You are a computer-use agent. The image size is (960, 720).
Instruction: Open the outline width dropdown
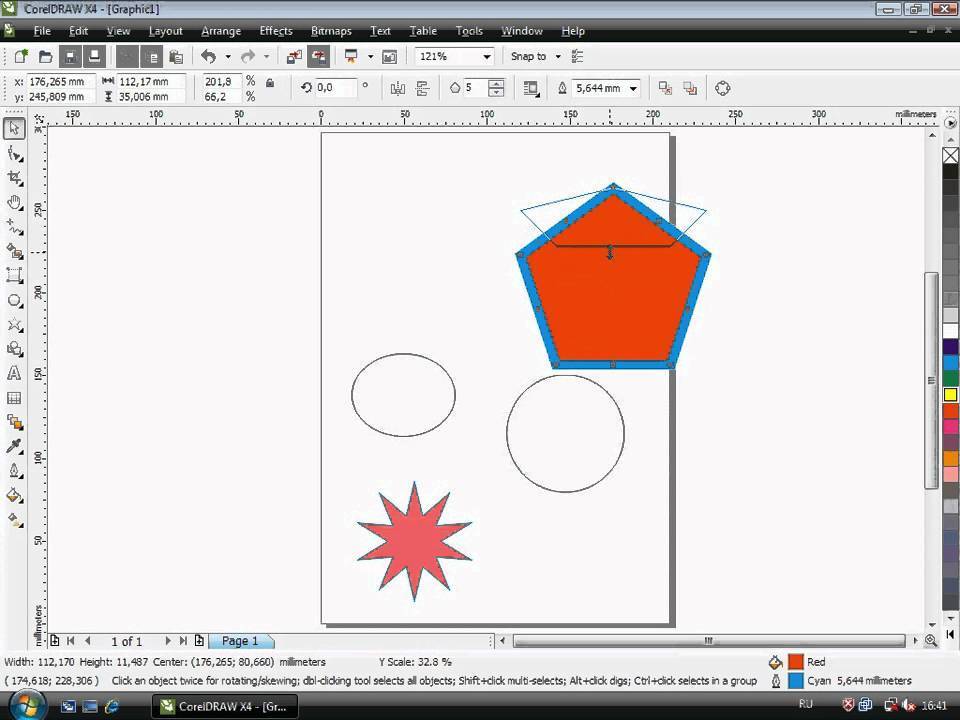633,88
